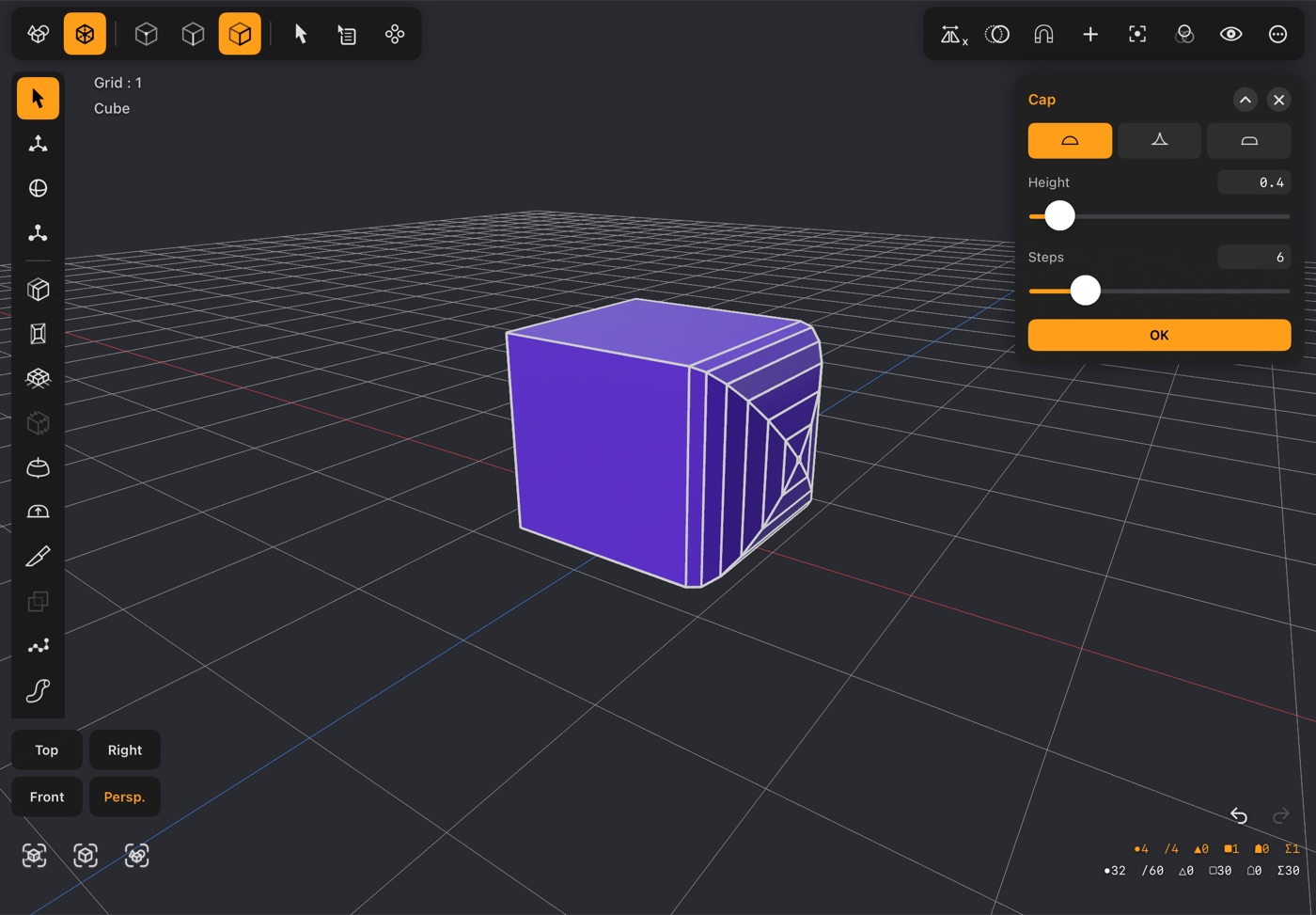Select the scale axis tool

click(38, 232)
